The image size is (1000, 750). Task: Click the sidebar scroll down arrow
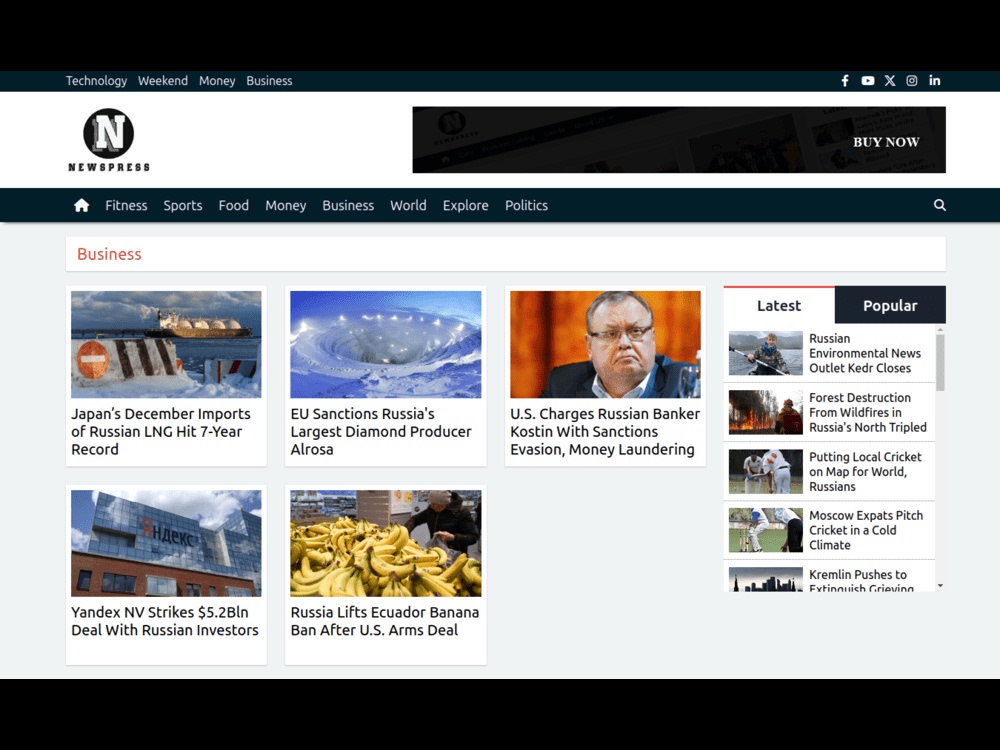coord(940,585)
